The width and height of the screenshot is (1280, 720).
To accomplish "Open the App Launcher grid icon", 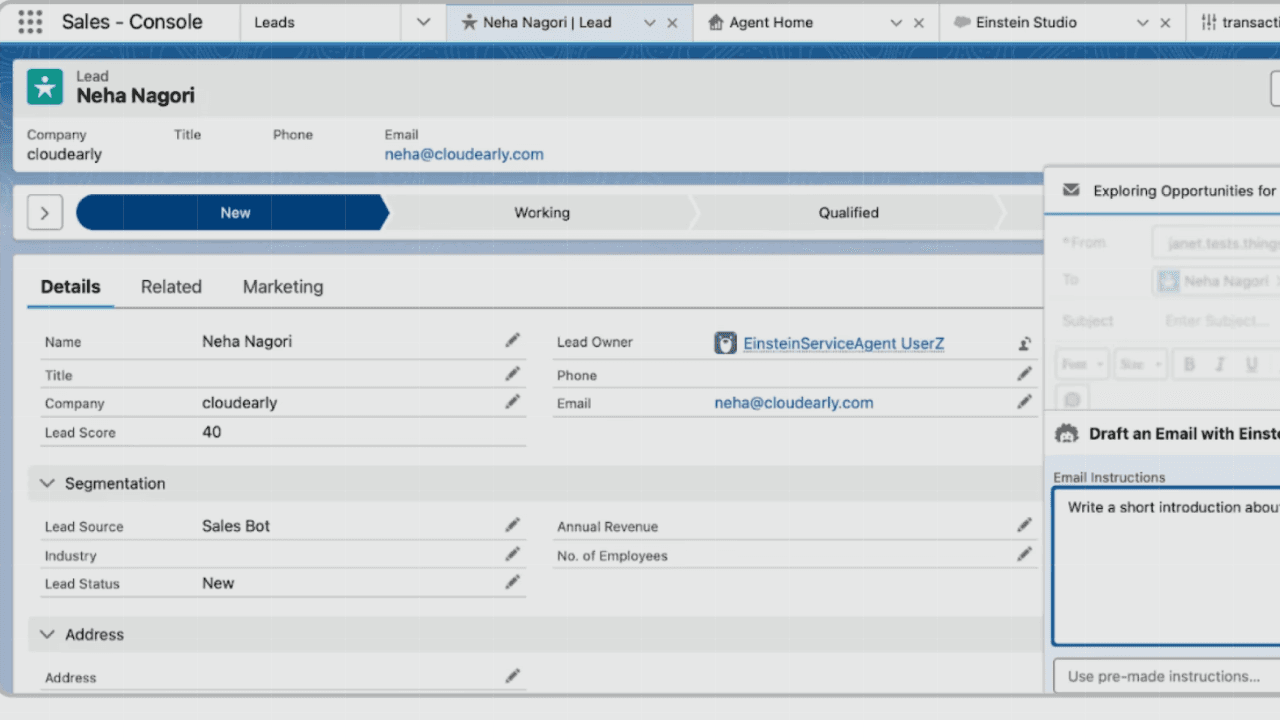I will [x=30, y=22].
